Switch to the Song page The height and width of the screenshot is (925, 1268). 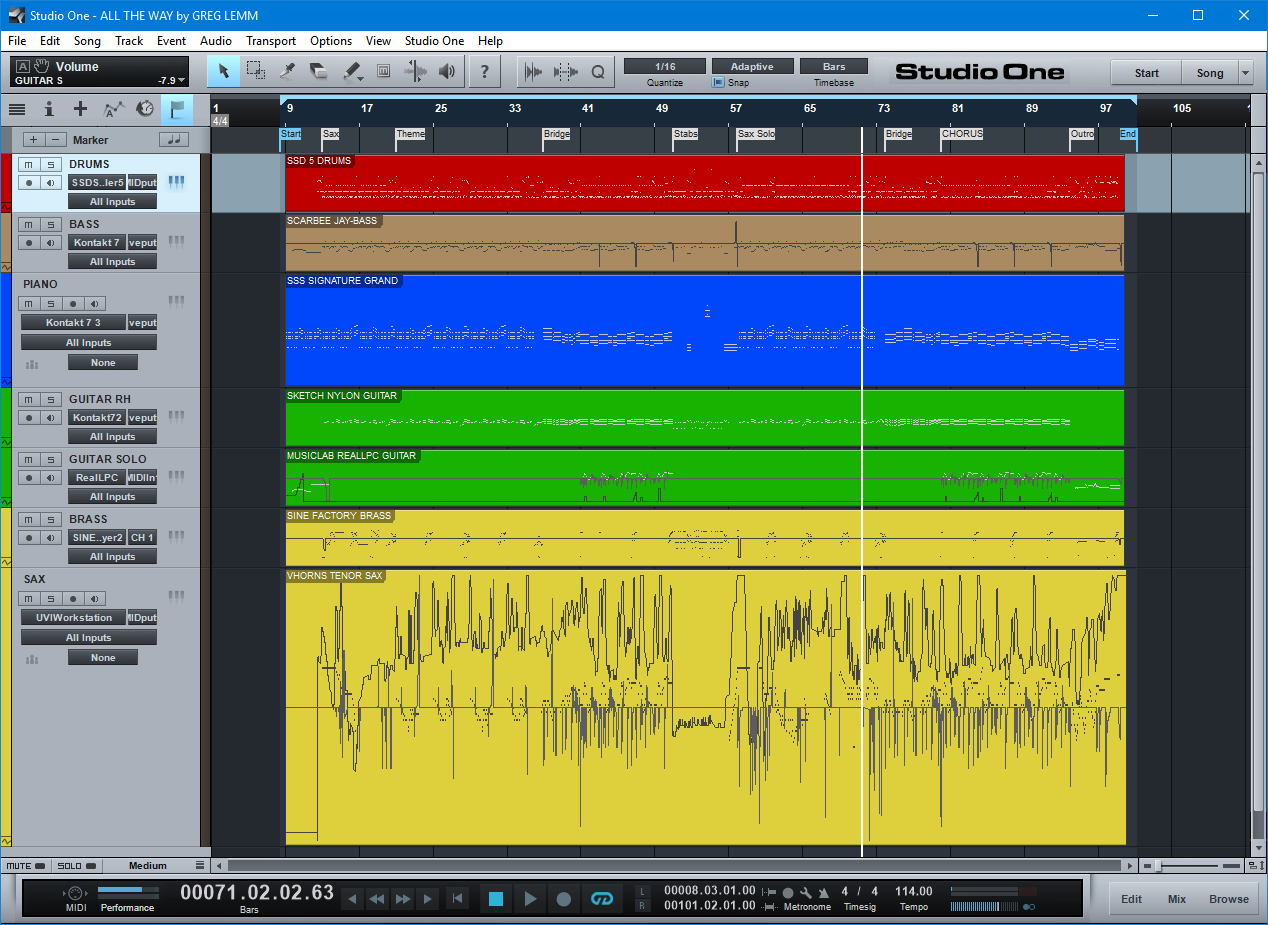coord(1210,73)
